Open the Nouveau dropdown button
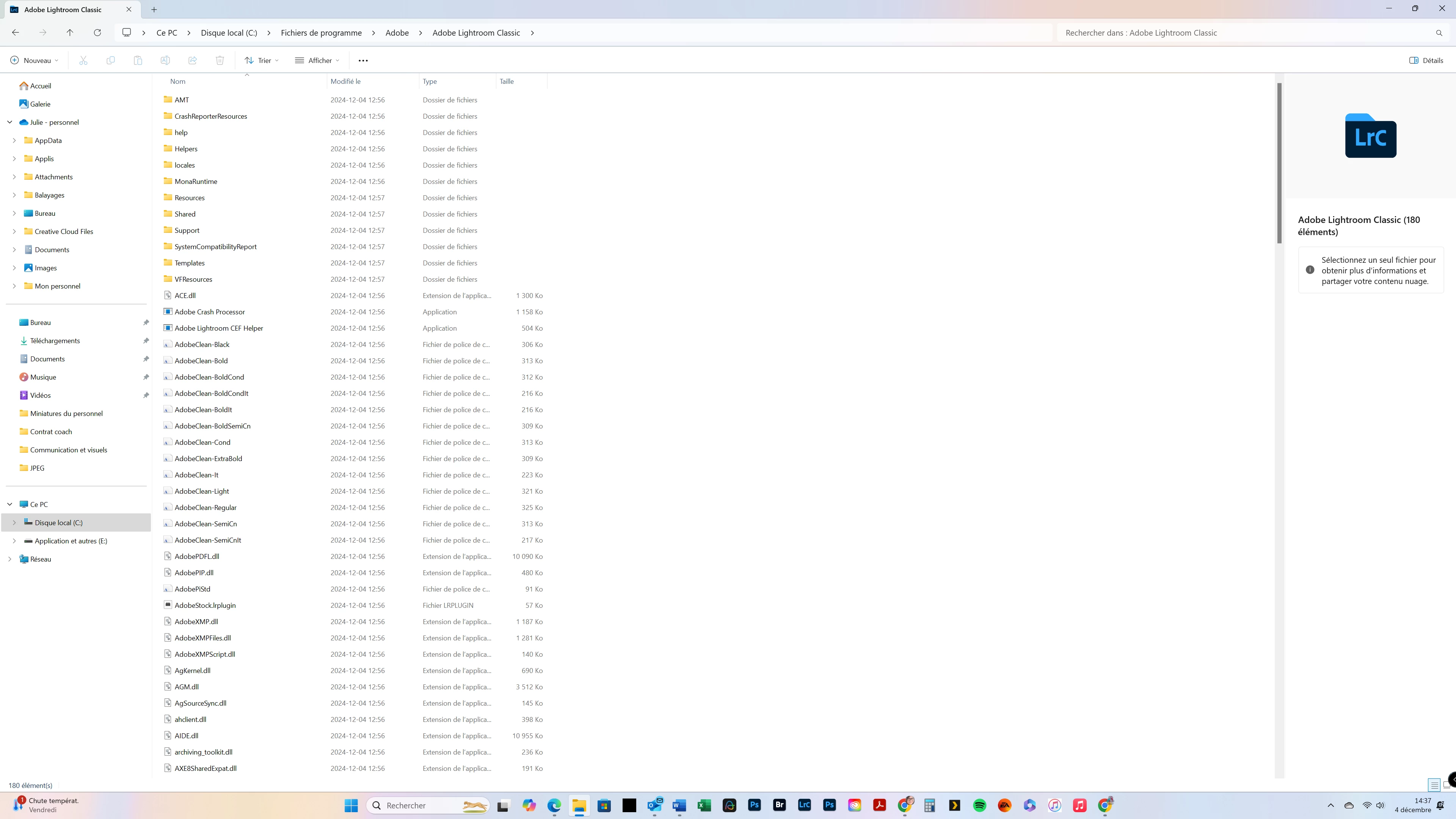 click(x=34, y=61)
